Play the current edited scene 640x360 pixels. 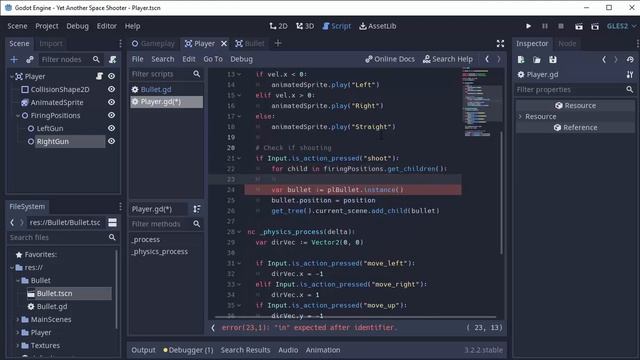[x=579, y=26]
